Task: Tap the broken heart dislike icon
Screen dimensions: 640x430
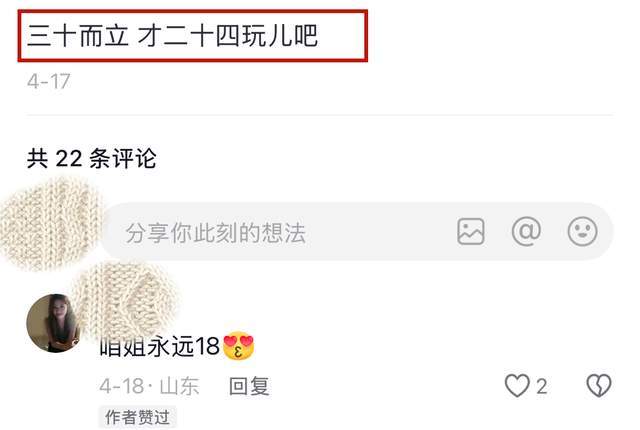Action: click(599, 386)
